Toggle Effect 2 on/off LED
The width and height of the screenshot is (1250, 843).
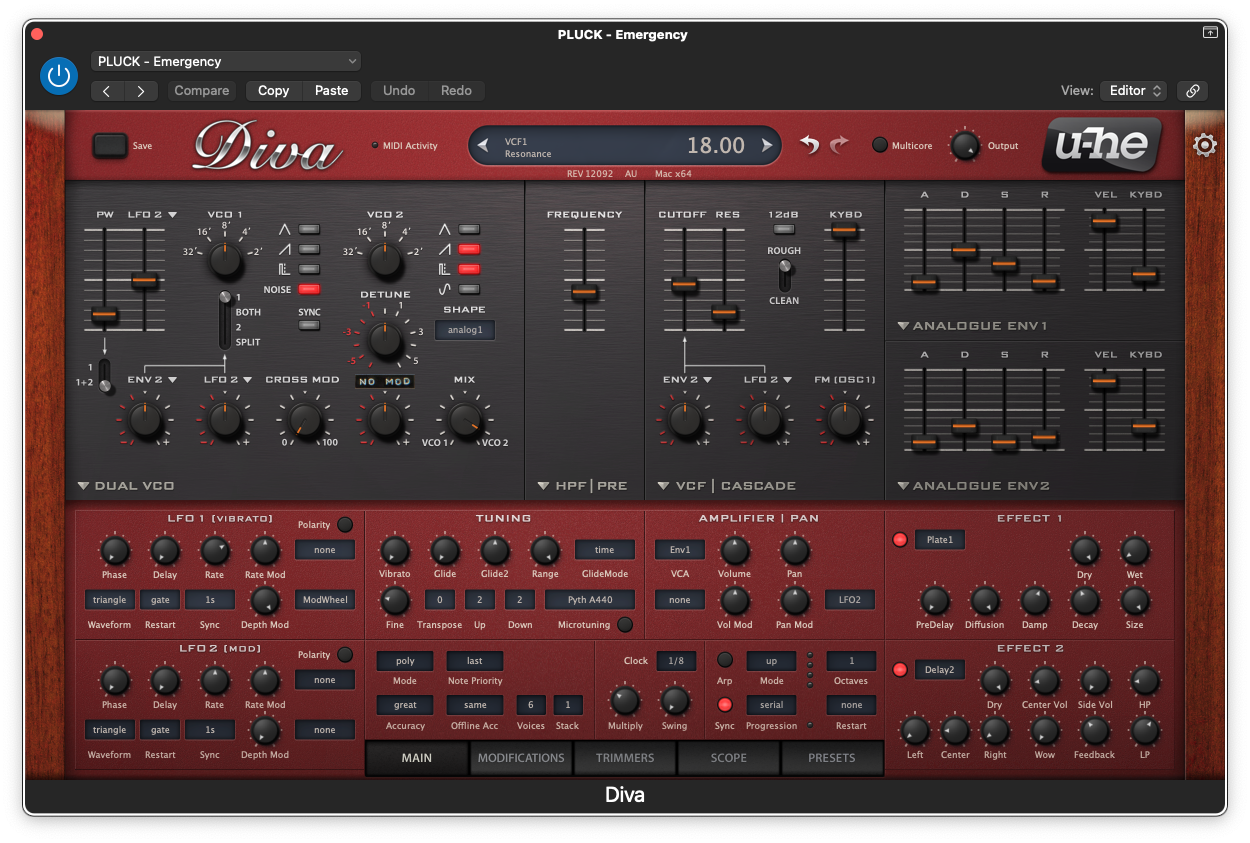tap(899, 670)
